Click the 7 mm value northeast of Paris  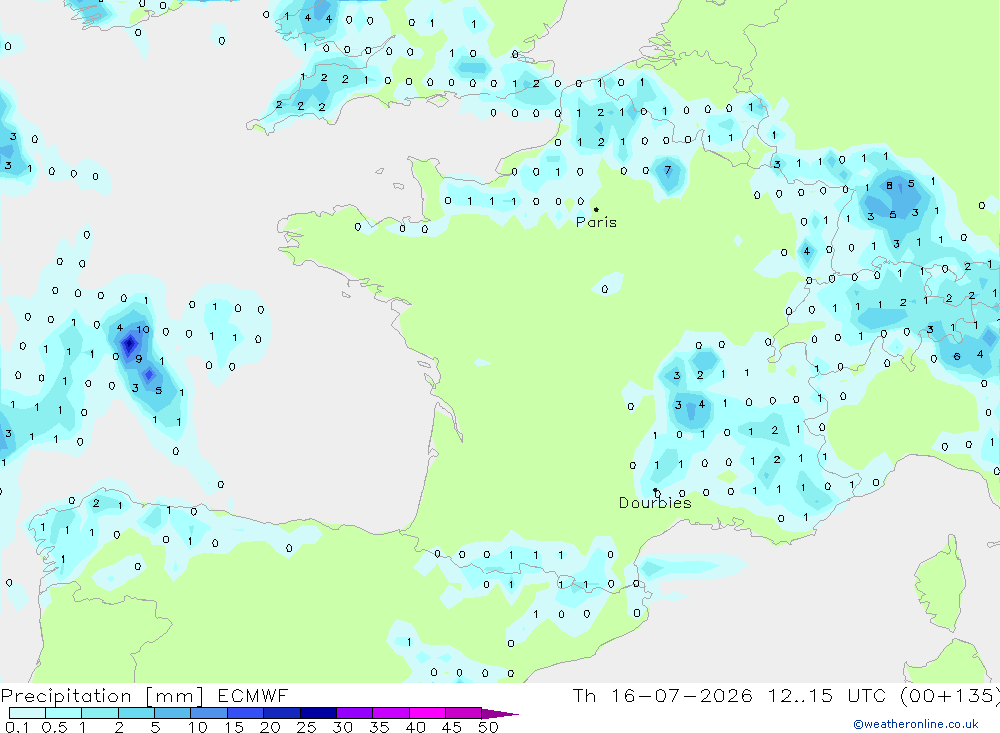(668, 170)
